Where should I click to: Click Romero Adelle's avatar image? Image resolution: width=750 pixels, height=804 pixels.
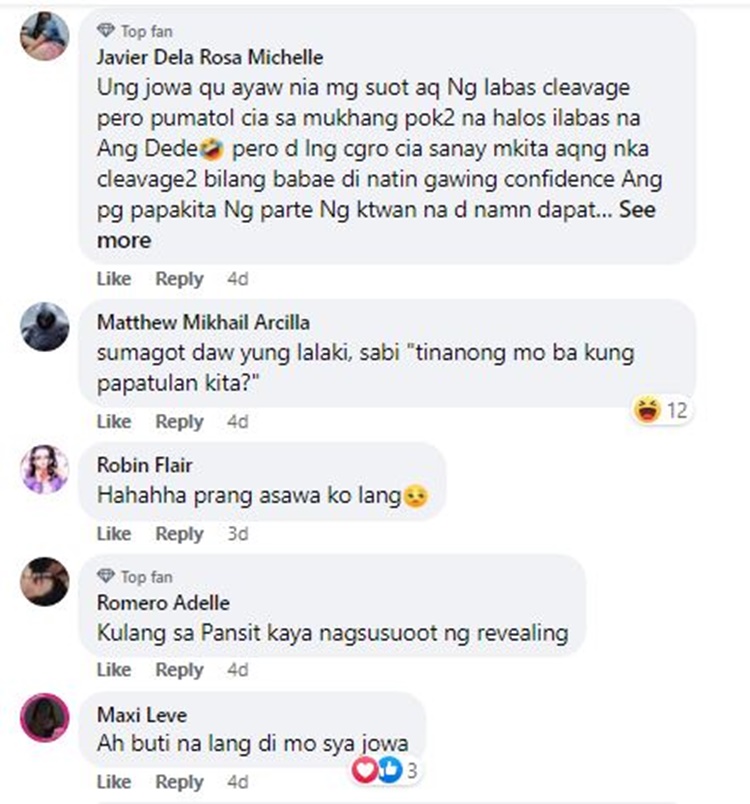[x=45, y=581]
